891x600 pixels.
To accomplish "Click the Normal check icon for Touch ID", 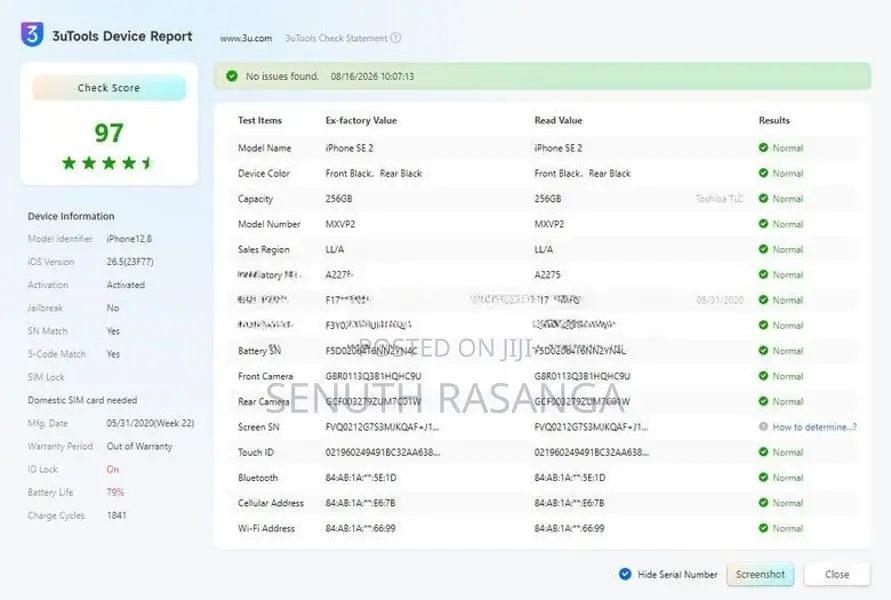I will pyautogui.click(x=763, y=452).
